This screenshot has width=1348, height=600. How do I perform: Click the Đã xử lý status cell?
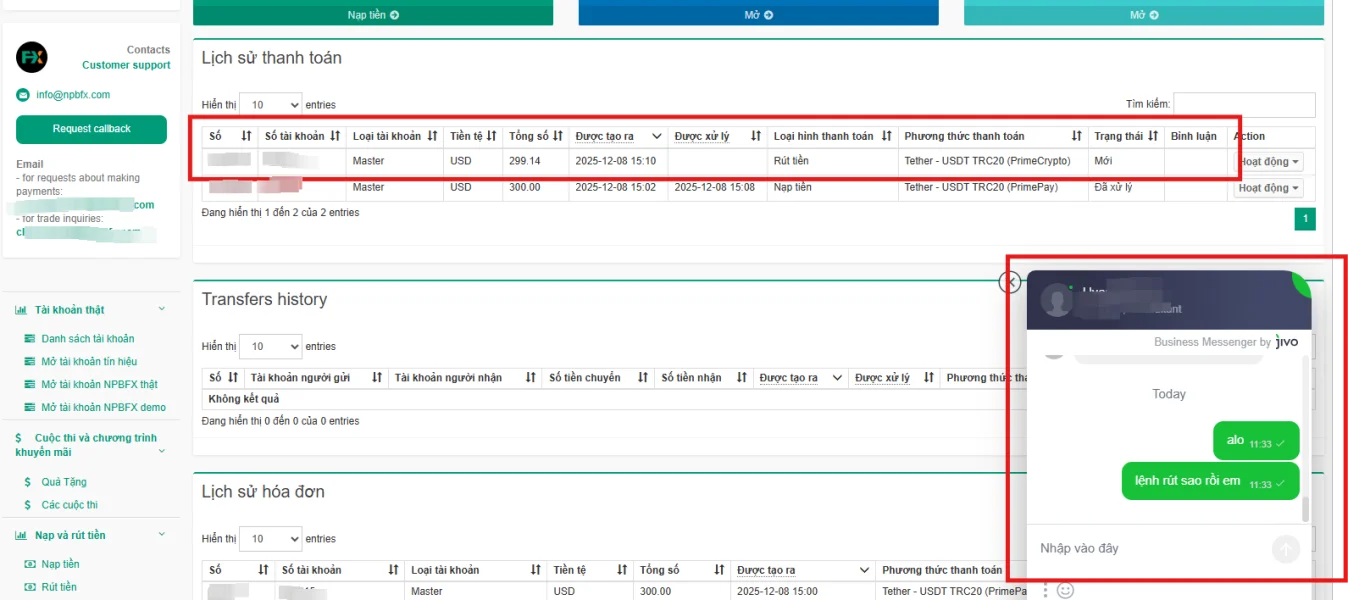tap(1126, 187)
